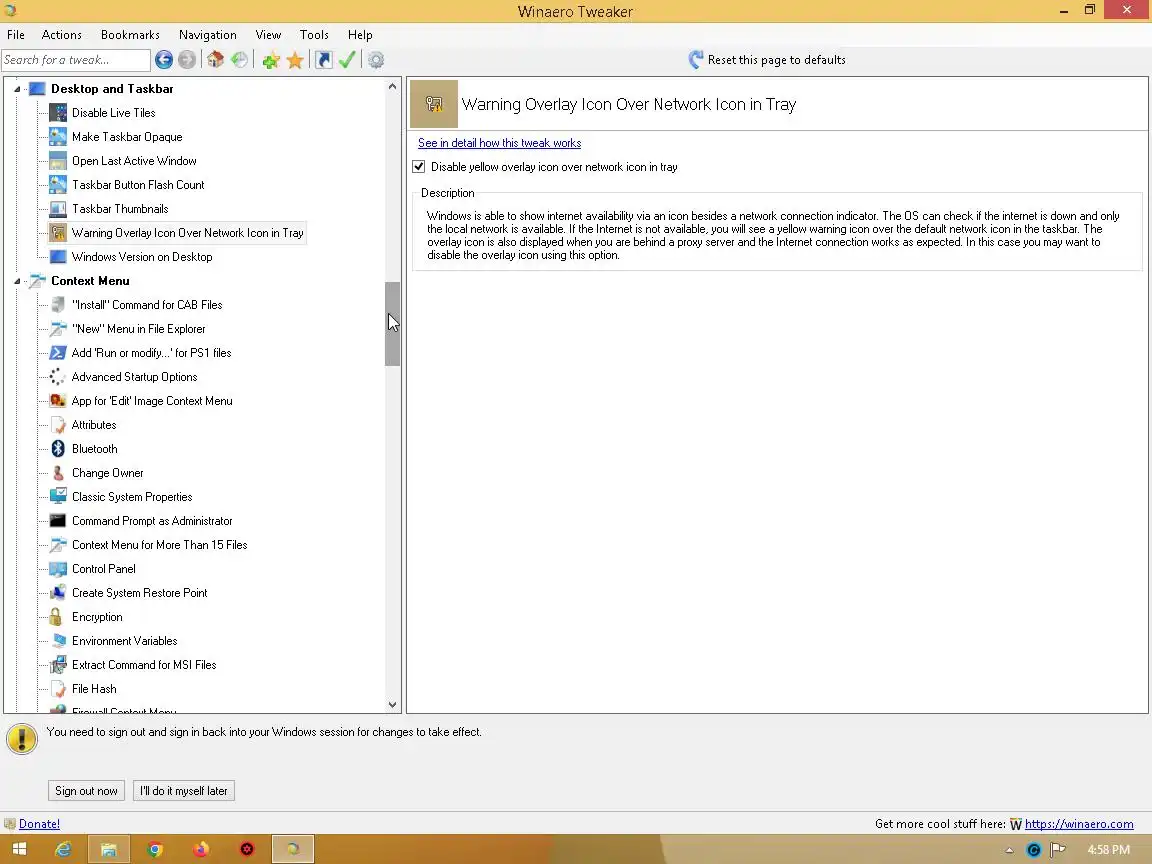Collapse the Context Menu category

17,281
